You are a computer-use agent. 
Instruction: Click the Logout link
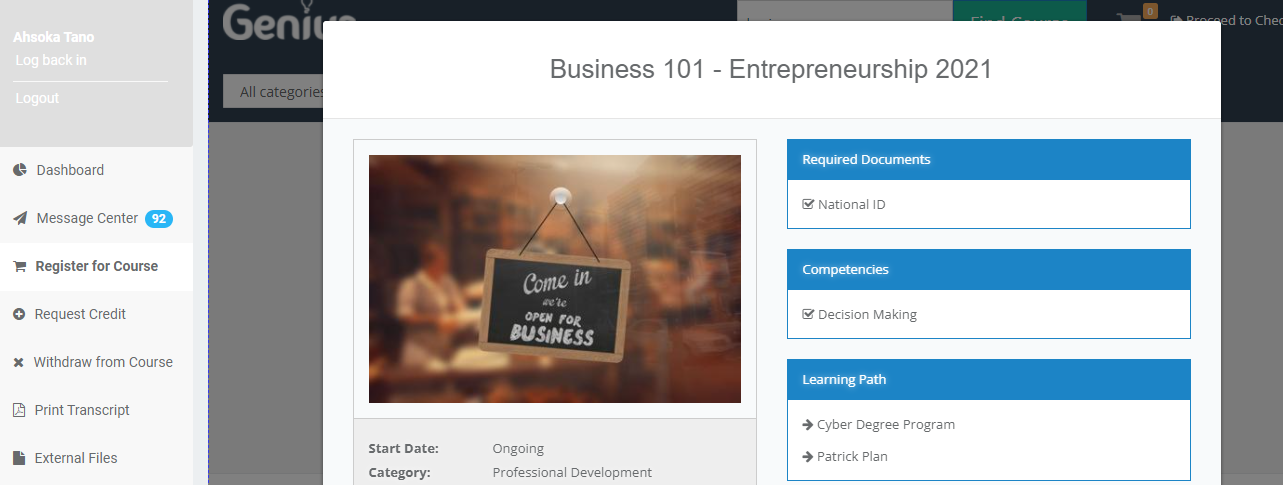pyautogui.click(x=37, y=98)
